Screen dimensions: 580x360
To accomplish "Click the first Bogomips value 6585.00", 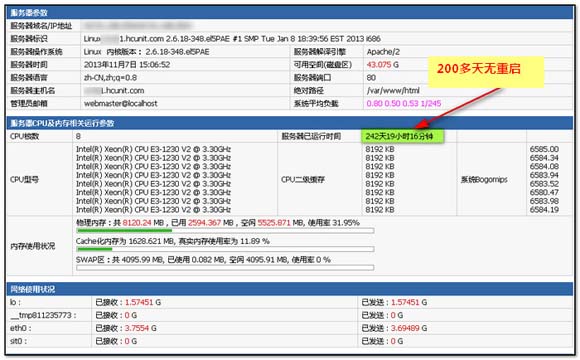I will pos(544,149).
